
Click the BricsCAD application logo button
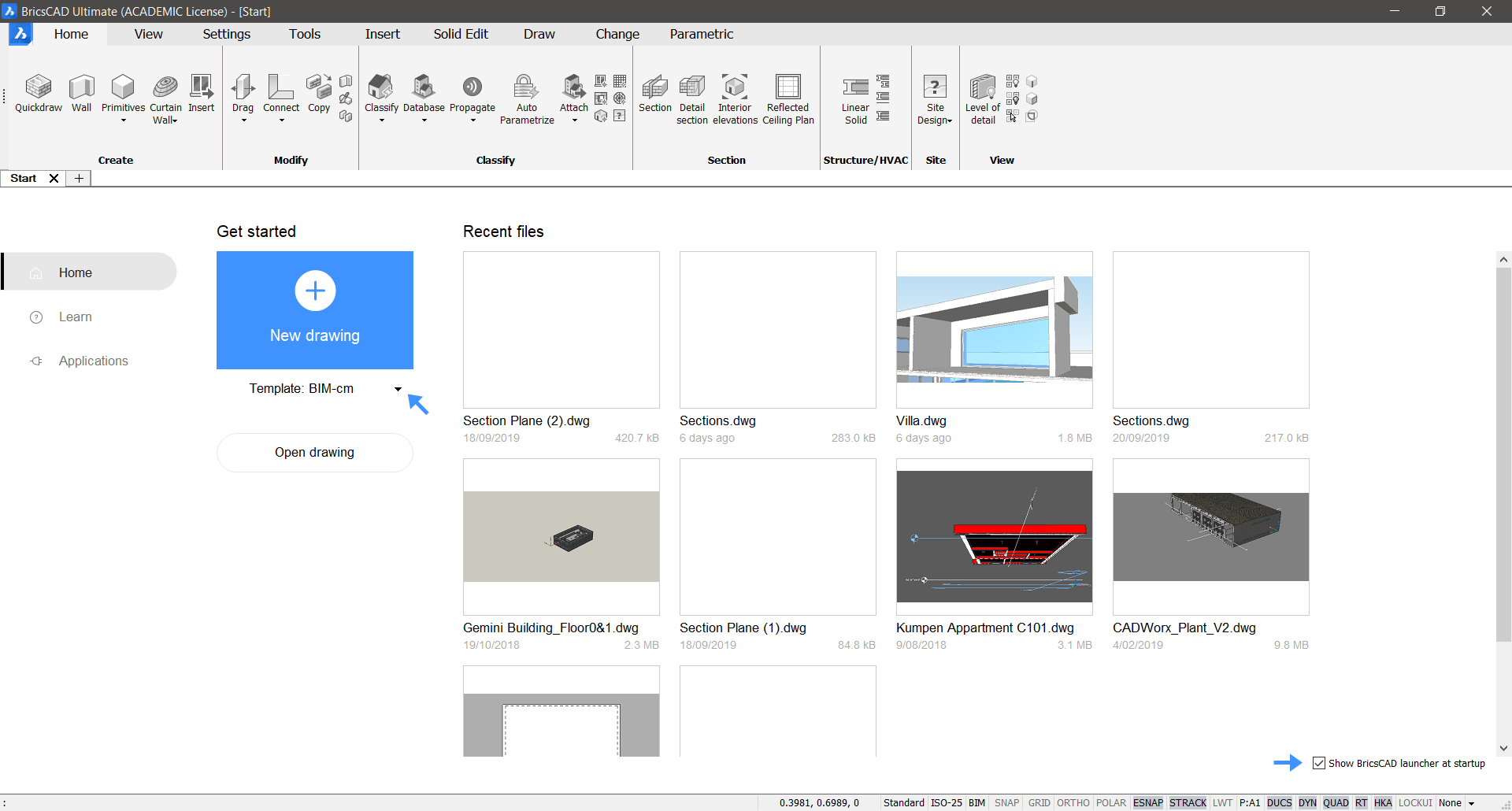pyautogui.click(x=20, y=34)
